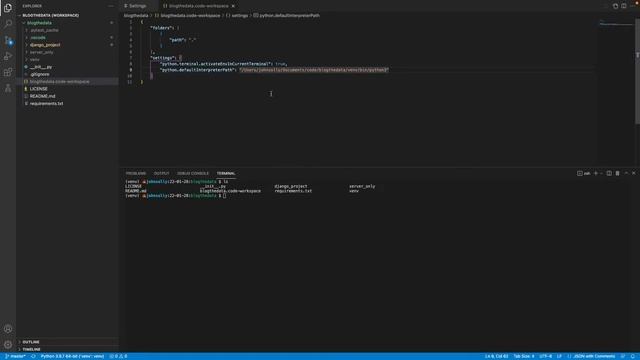Open Source Control view in activity bar
Image resolution: width=640 pixels, height=360 pixels.
[x=8, y=40]
